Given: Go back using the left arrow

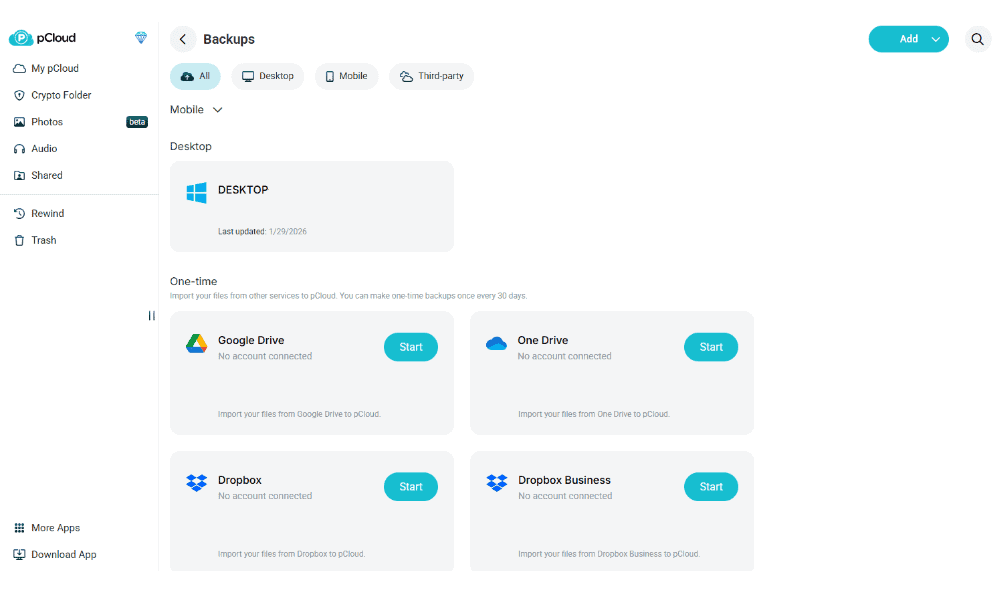Looking at the screenshot, I should click(182, 39).
